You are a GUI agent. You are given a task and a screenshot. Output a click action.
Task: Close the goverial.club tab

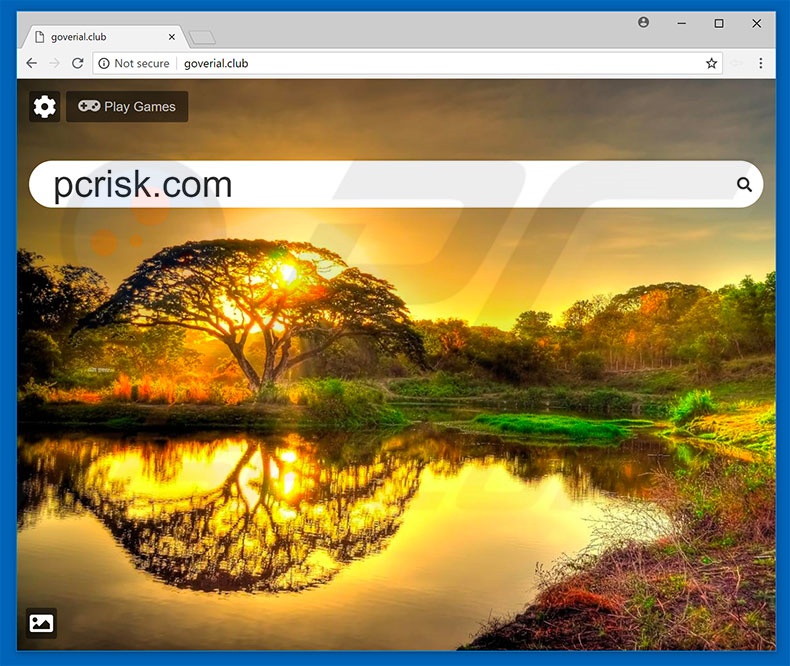tap(171, 37)
